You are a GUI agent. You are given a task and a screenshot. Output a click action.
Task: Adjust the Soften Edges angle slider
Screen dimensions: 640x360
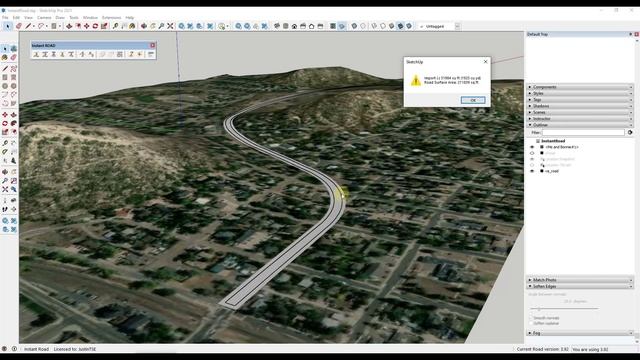coord(539,309)
